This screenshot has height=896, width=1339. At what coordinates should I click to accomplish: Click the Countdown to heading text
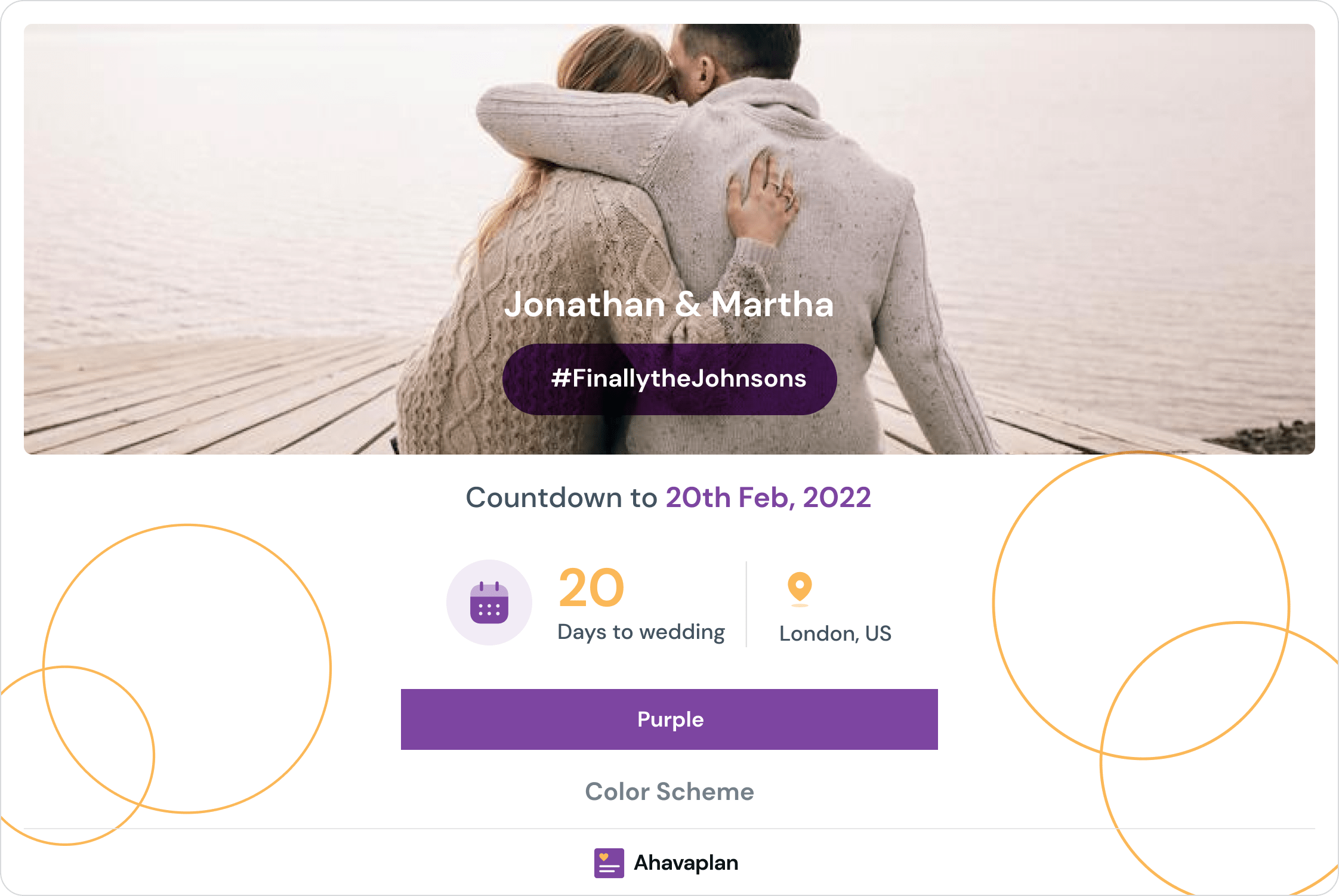(561, 498)
